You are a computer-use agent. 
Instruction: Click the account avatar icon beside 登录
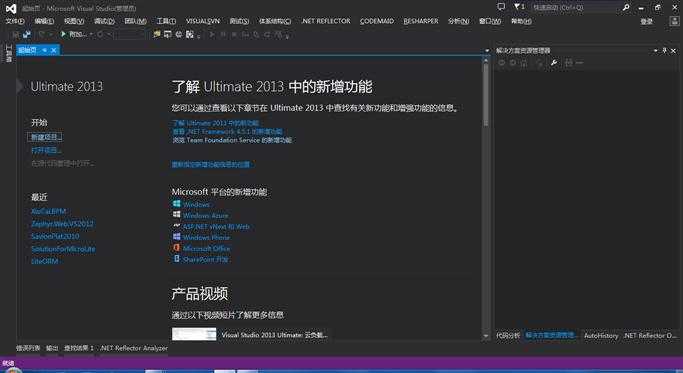click(x=674, y=21)
